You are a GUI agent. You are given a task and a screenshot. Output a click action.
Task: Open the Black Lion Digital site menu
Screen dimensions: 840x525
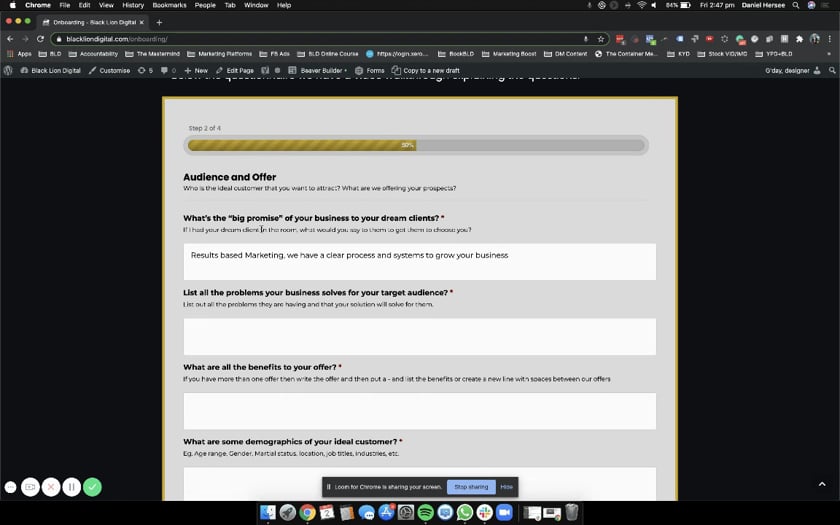(x=50, y=70)
